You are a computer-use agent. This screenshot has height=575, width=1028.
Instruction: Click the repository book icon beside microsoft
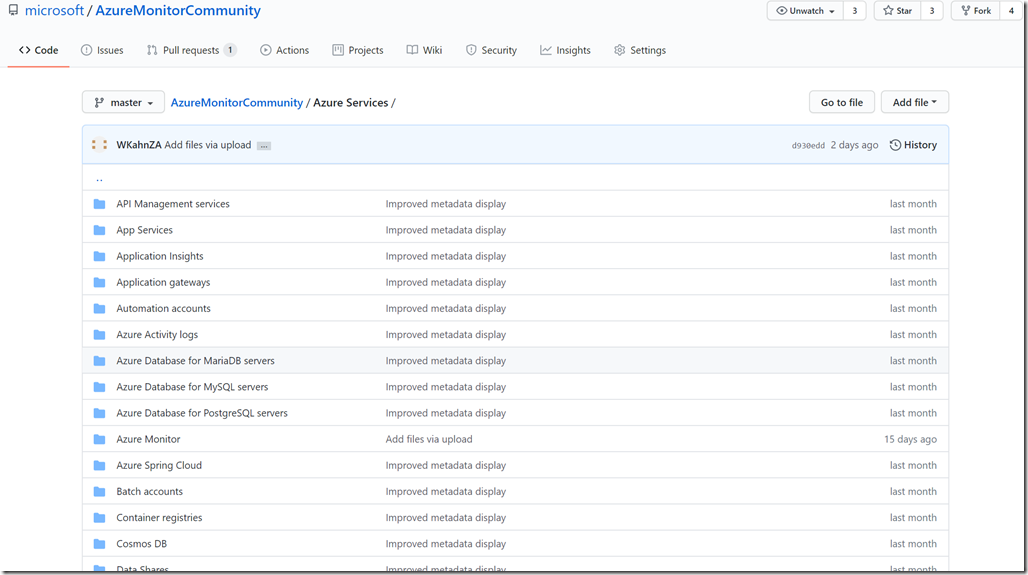click(x=13, y=10)
